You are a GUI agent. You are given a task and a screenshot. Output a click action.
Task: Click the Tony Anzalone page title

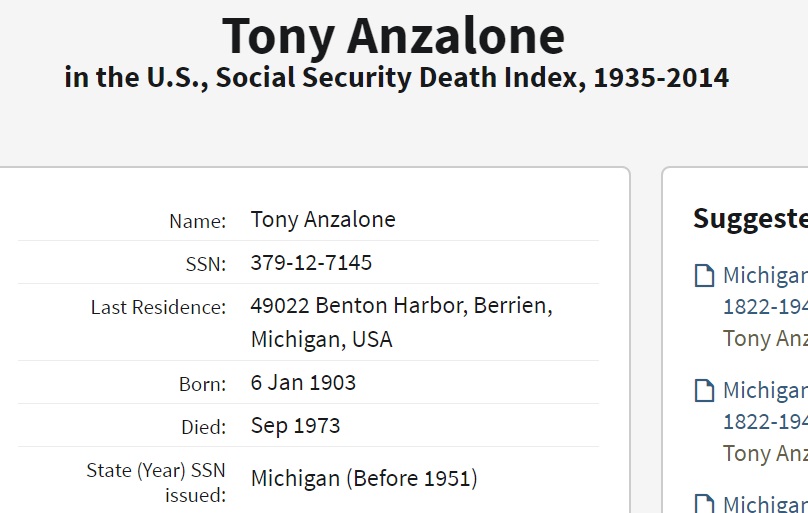click(x=393, y=36)
